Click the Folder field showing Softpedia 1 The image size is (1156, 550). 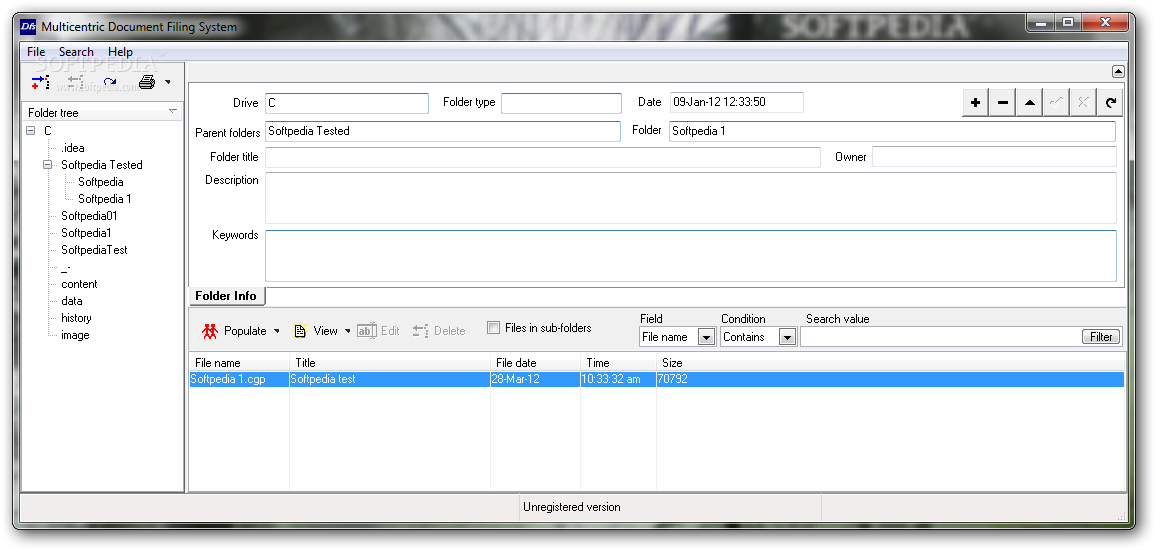click(892, 131)
